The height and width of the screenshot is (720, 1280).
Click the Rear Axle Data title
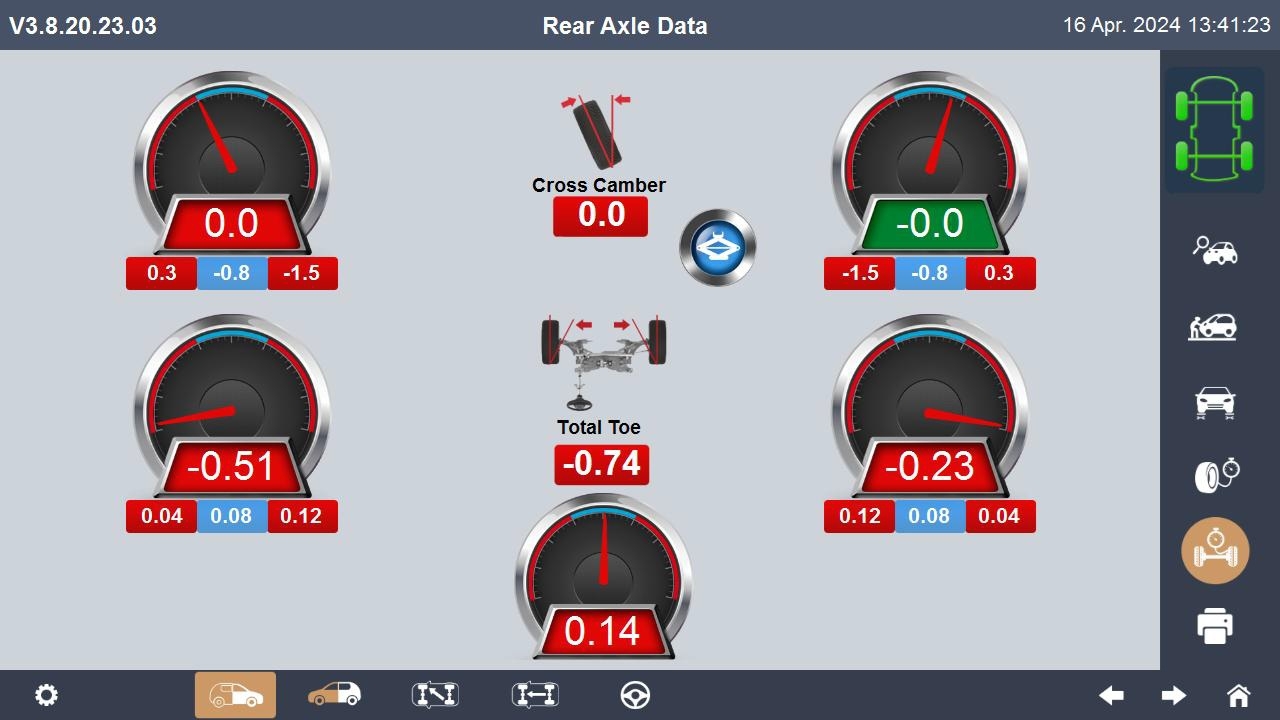(x=625, y=26)
